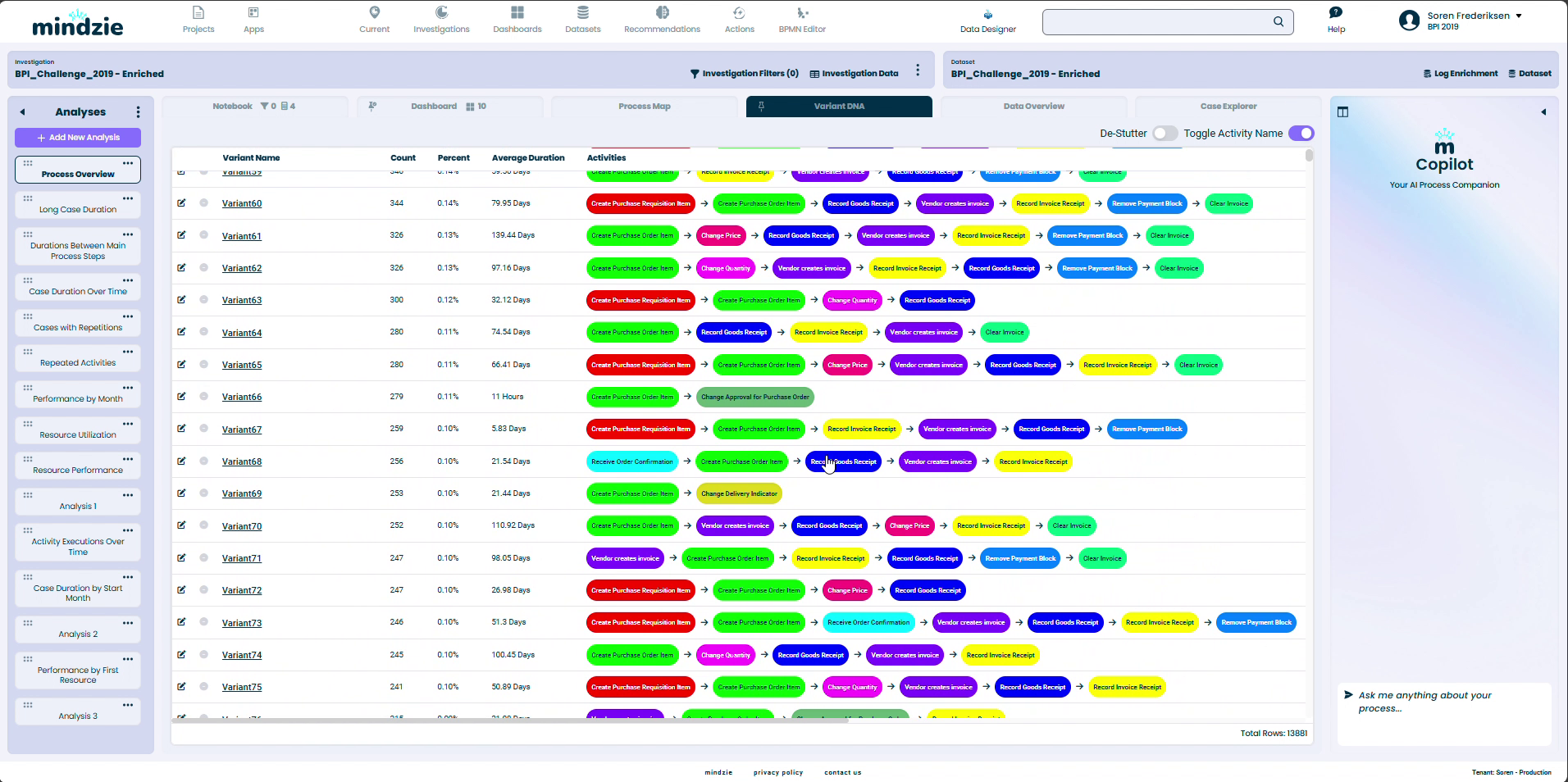Click the search magnifier icon
Viewport: 1568px width, 782px height.
click(1278, 22)
